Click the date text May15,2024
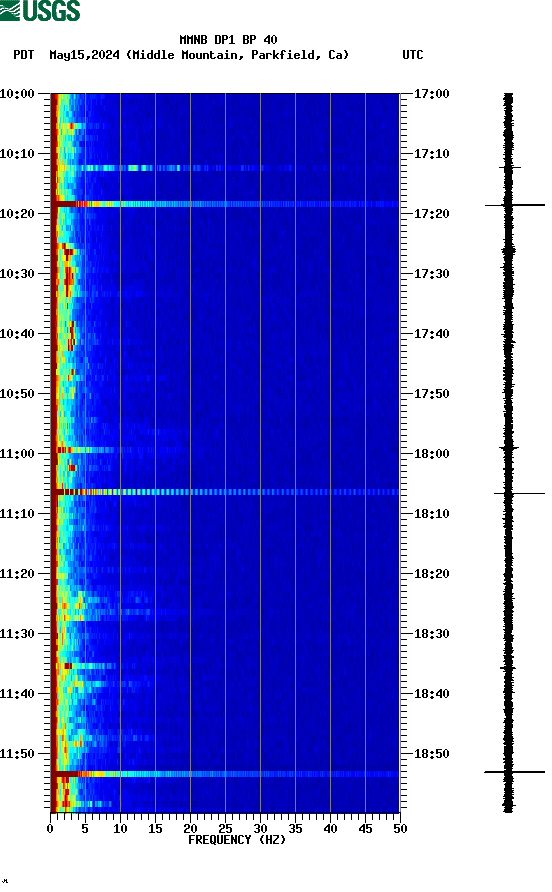This screenshot has width=552, height=892. click(x=84, y=55)
